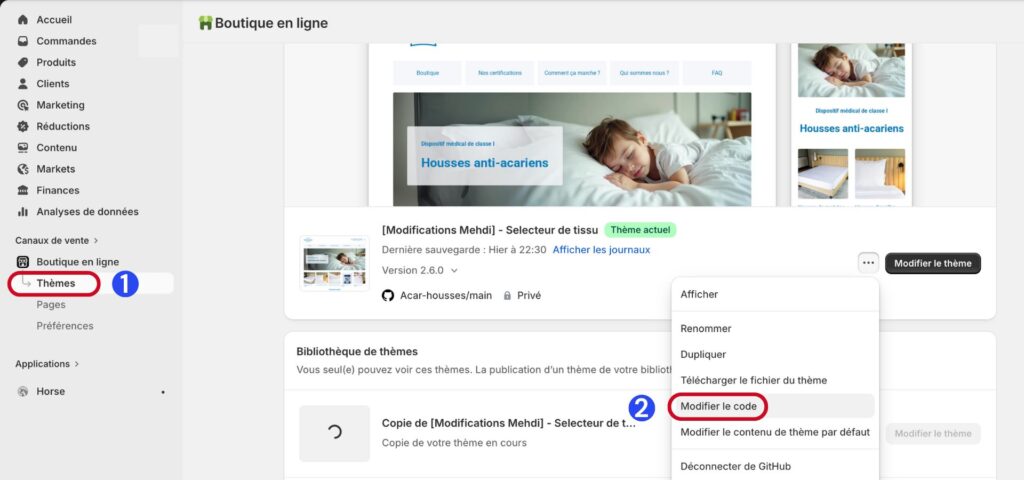Click the Horse app icon

pos(23,392)
